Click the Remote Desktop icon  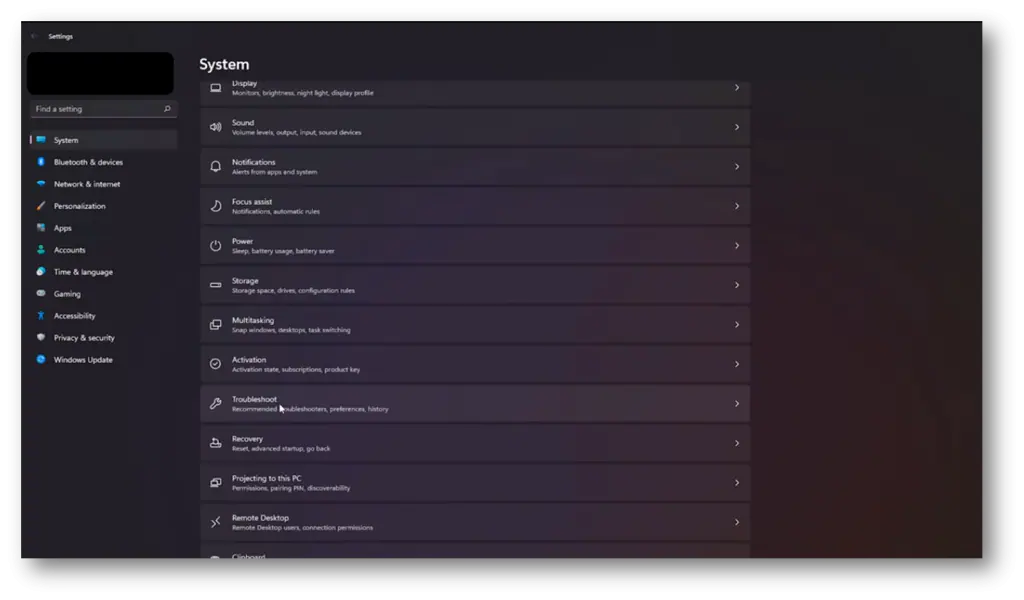[216, 522]
